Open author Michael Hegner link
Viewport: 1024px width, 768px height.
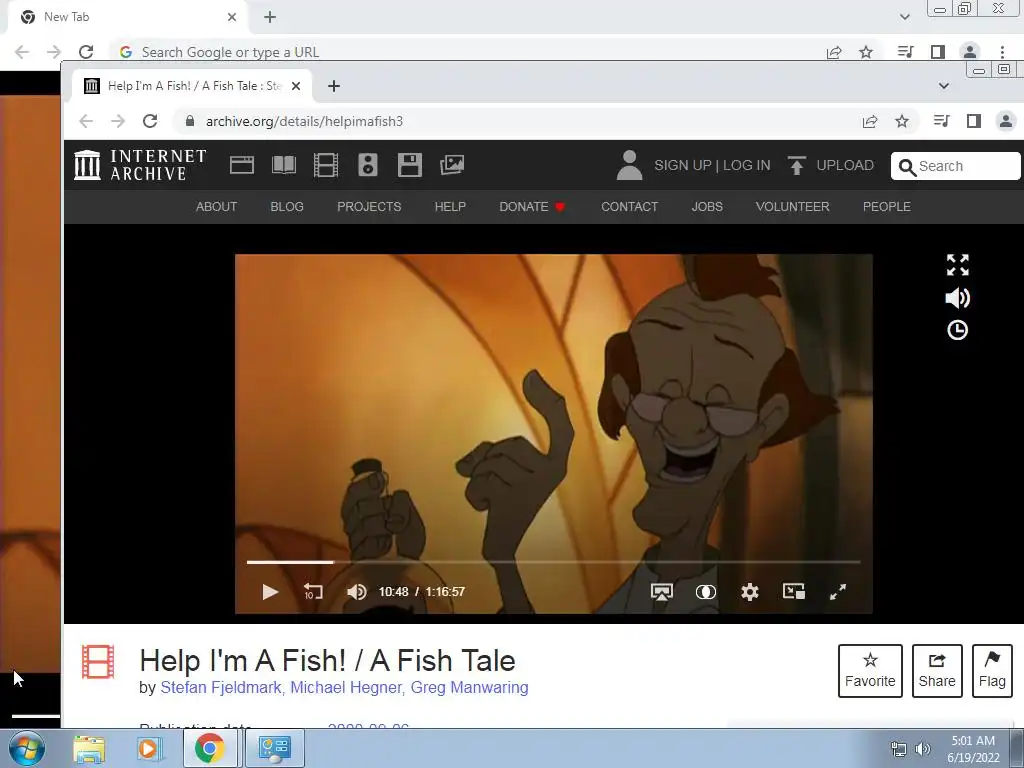pos(345,688)
